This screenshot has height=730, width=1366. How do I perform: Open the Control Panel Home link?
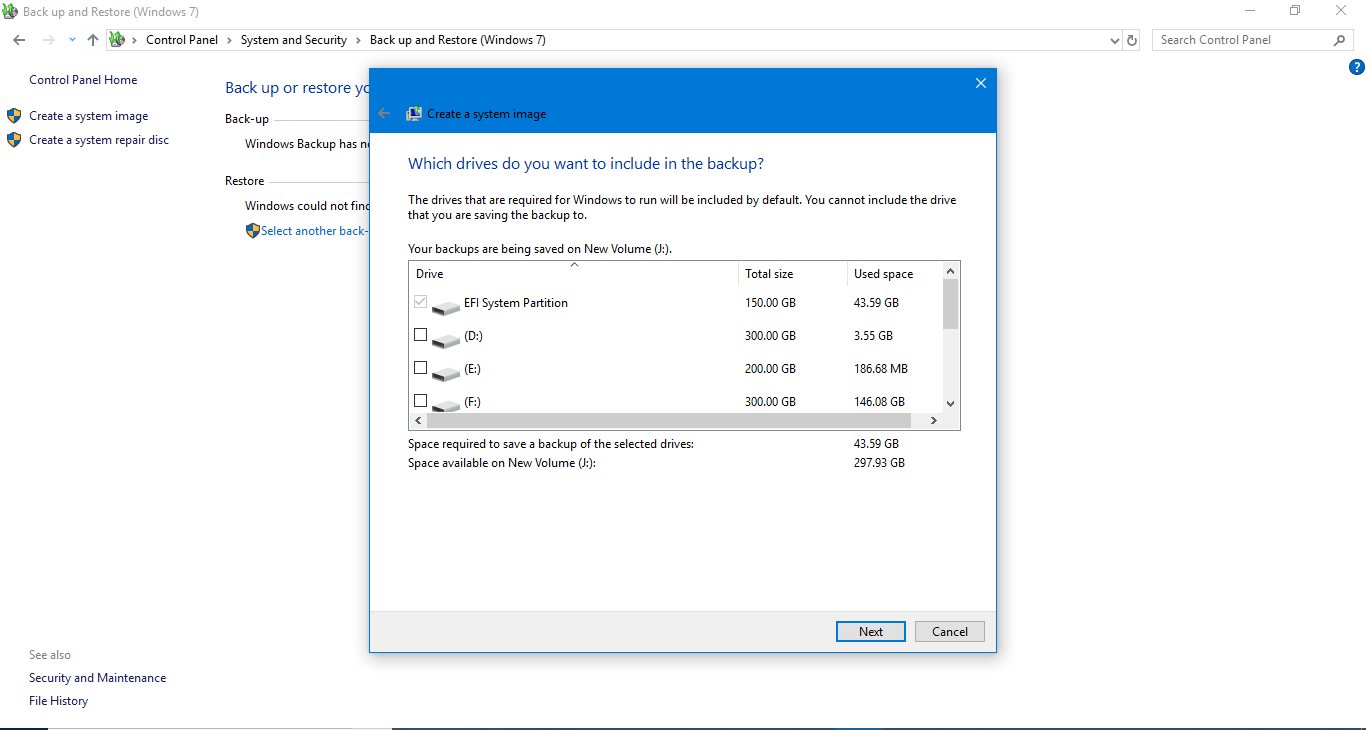click(x=83, y=80)
